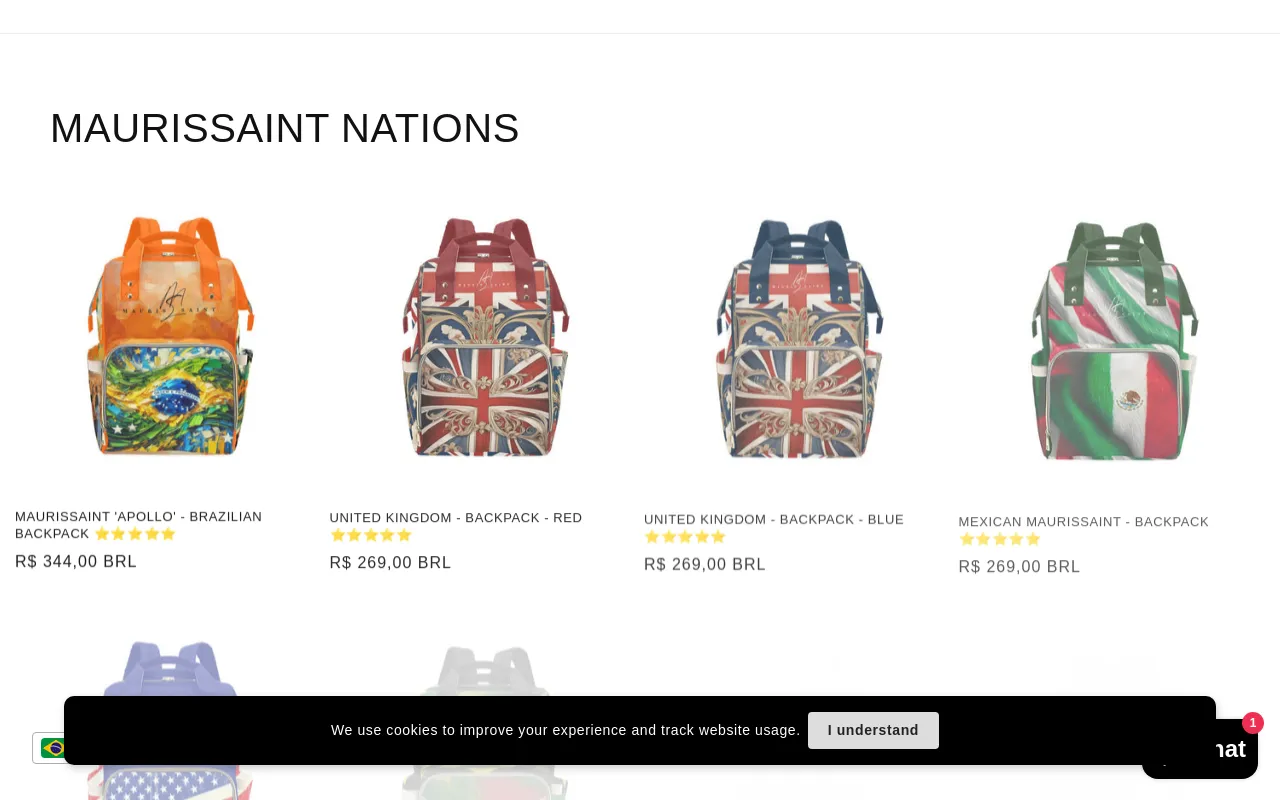Click star rating under Mexican backpack
This screenshot has height=800, width=1280.
coord(1000,539)
